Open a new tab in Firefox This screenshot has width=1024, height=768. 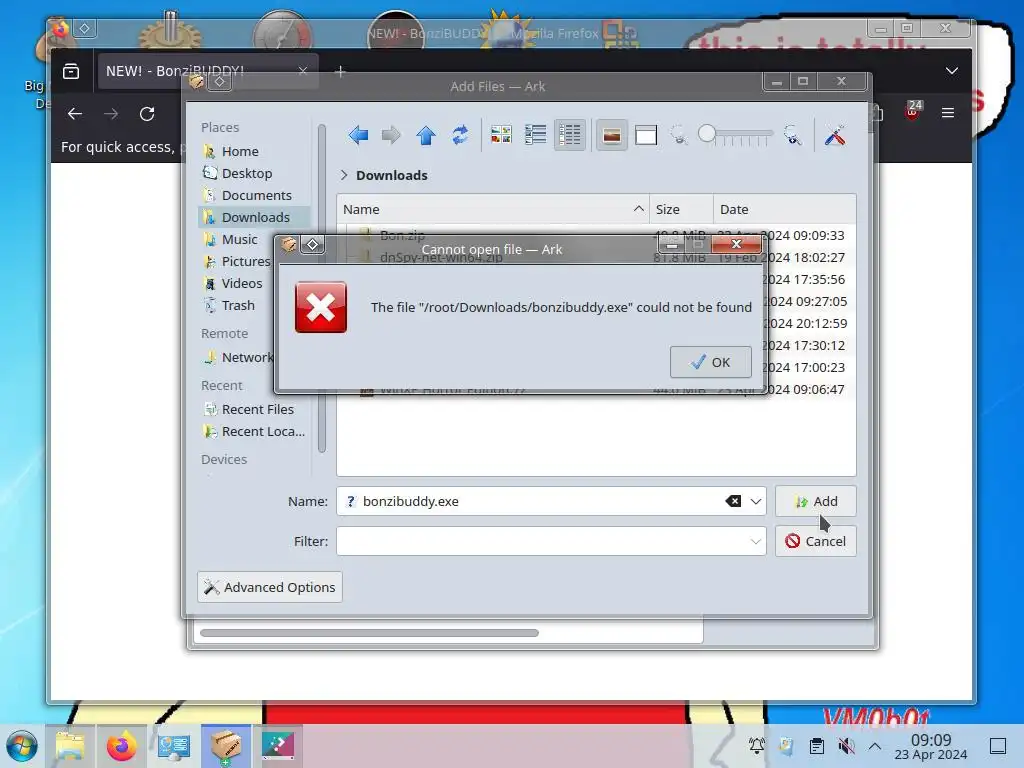340,72
